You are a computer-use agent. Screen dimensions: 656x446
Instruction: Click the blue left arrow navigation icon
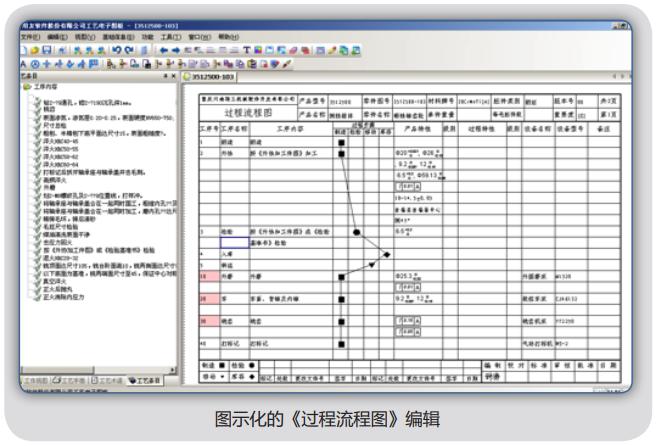tap(163, 49)
